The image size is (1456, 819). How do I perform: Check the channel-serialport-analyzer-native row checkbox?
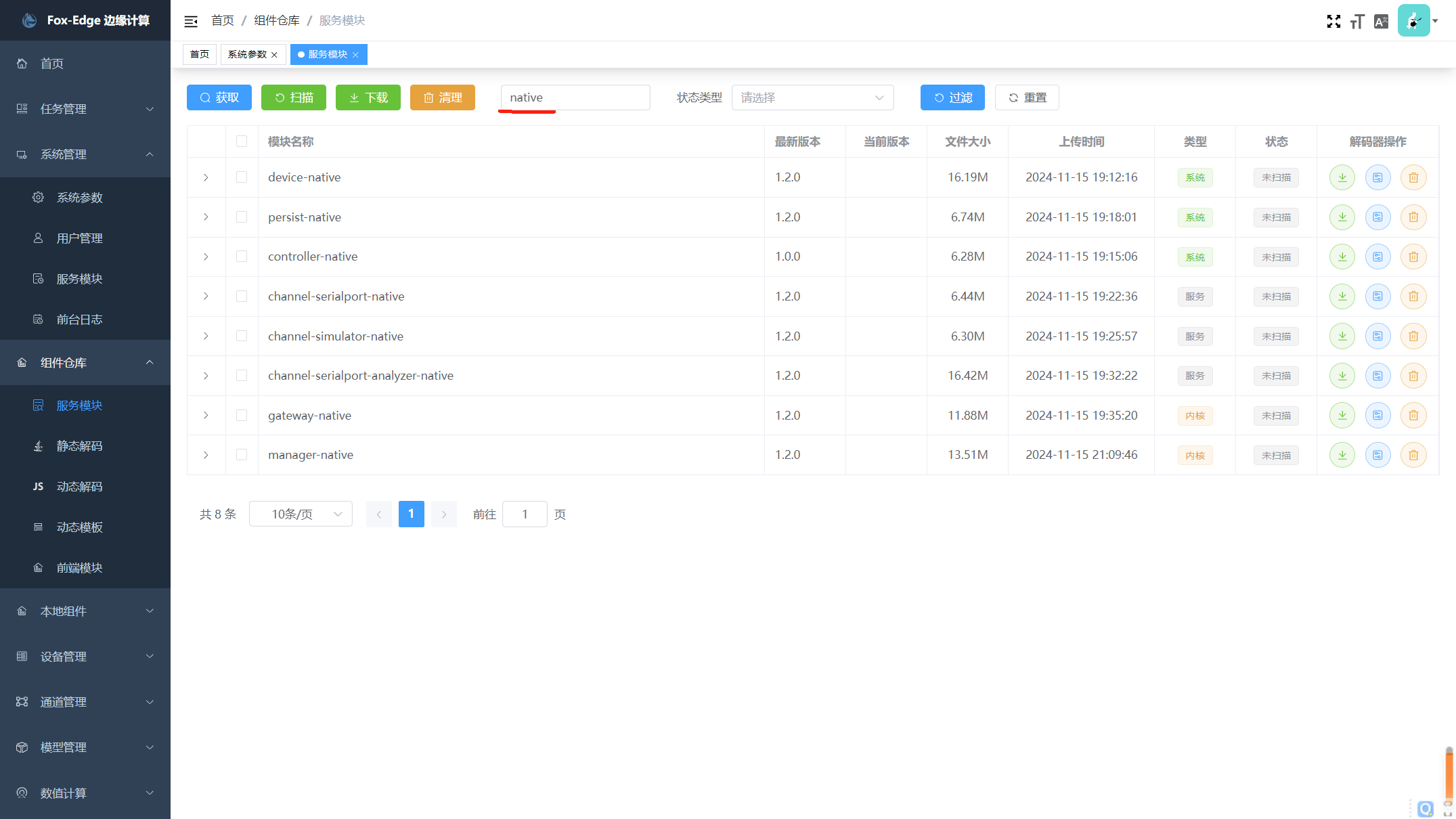242,376
